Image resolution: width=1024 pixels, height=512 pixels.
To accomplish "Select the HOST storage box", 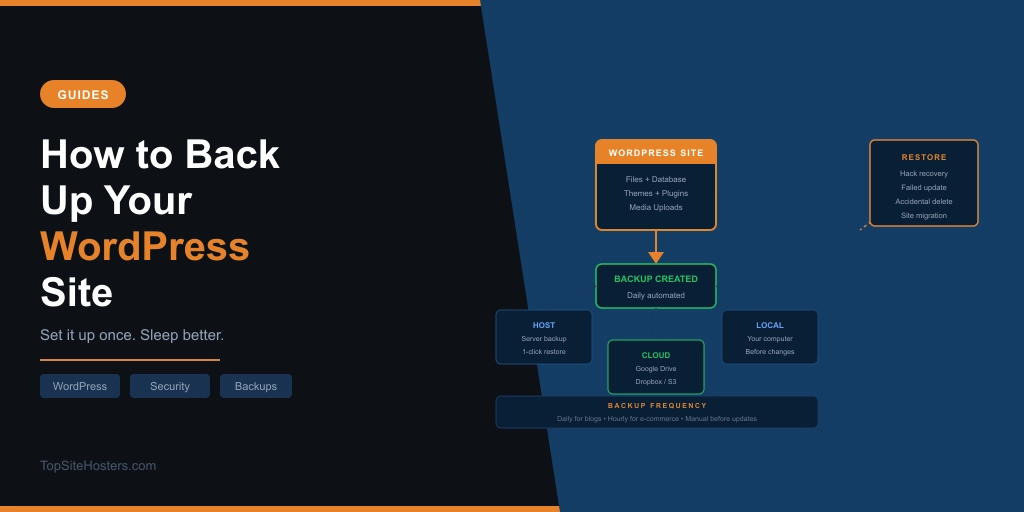I will pos(544,337).
